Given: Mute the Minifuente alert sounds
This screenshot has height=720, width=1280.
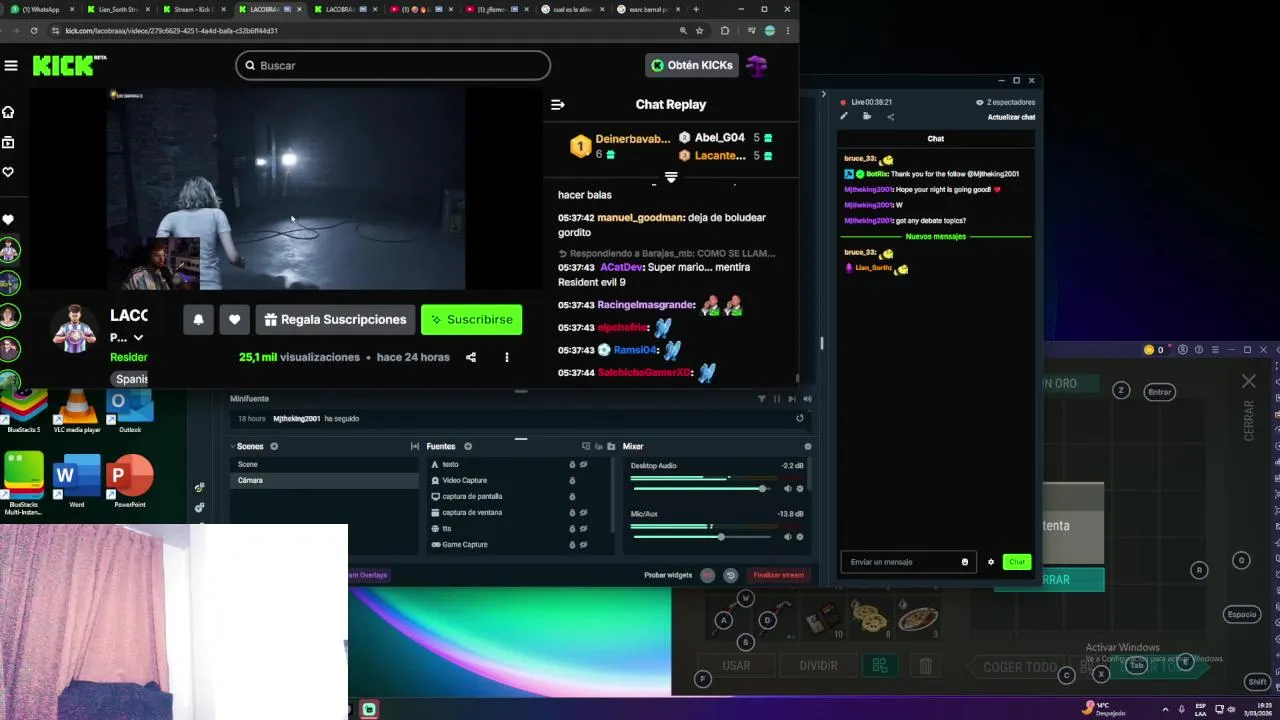Looking at the screenshot, I should click(808, 399).
